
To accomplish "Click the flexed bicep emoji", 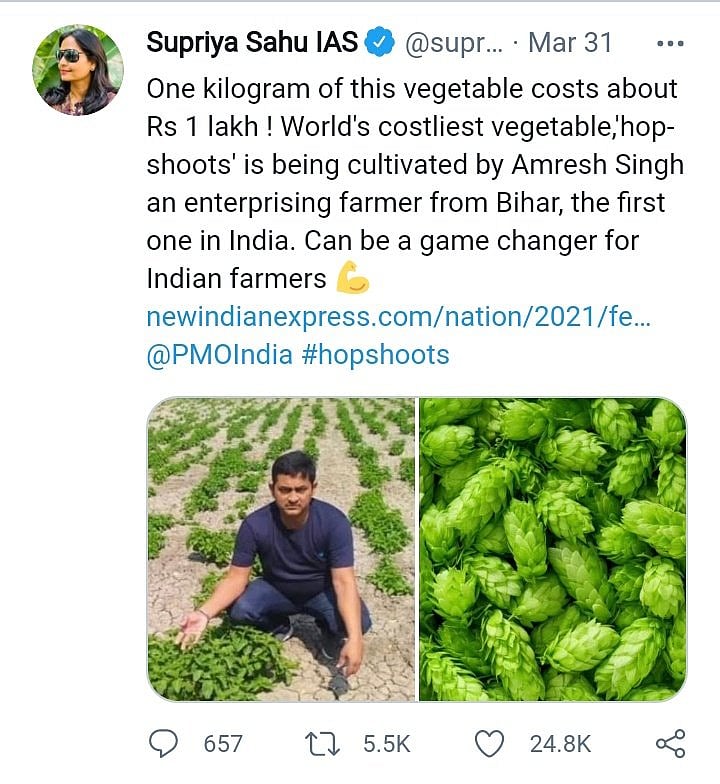I will tap(353, 278).
